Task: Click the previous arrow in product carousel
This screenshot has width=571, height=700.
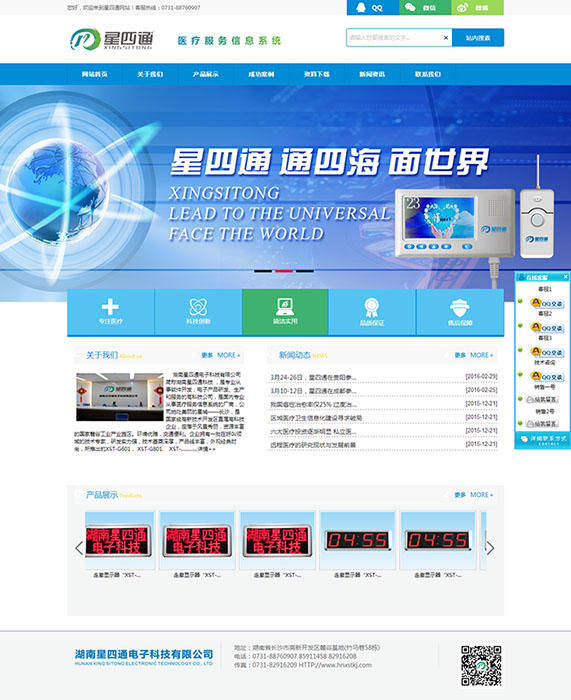Action: click(x=79, y=548)
